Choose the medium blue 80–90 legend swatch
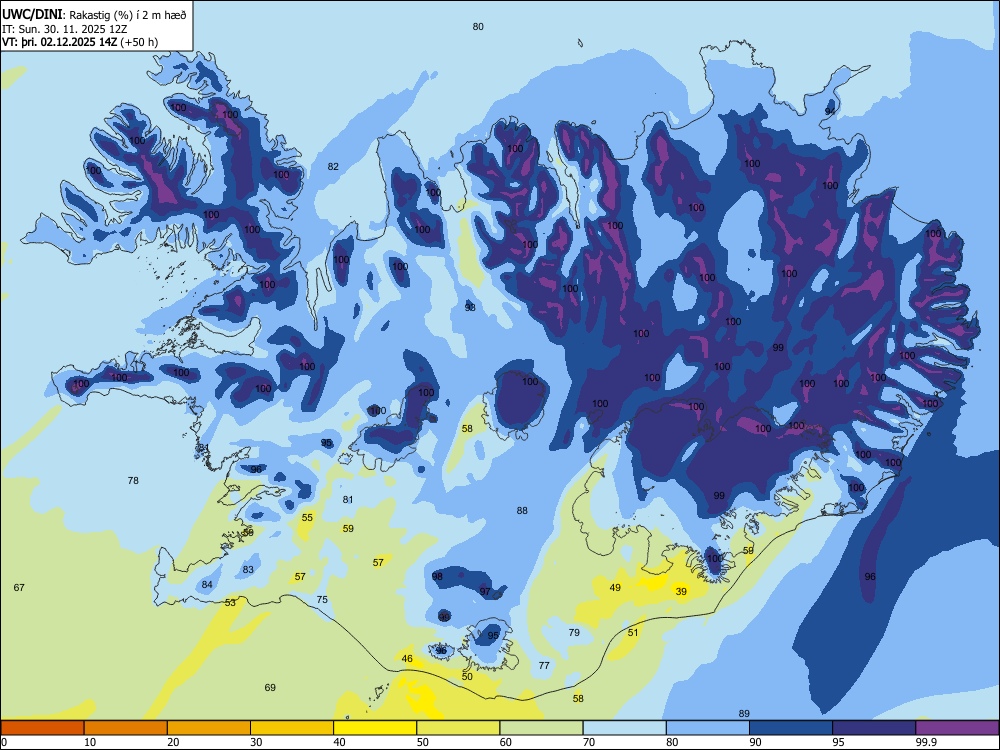The height and width of the screenshot is (750, 1000). click(x=708, y=728)
